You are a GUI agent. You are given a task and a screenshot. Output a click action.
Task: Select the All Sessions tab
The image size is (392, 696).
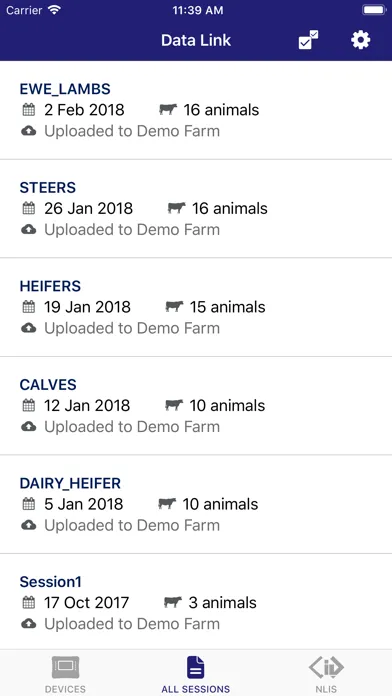(196, 675)
